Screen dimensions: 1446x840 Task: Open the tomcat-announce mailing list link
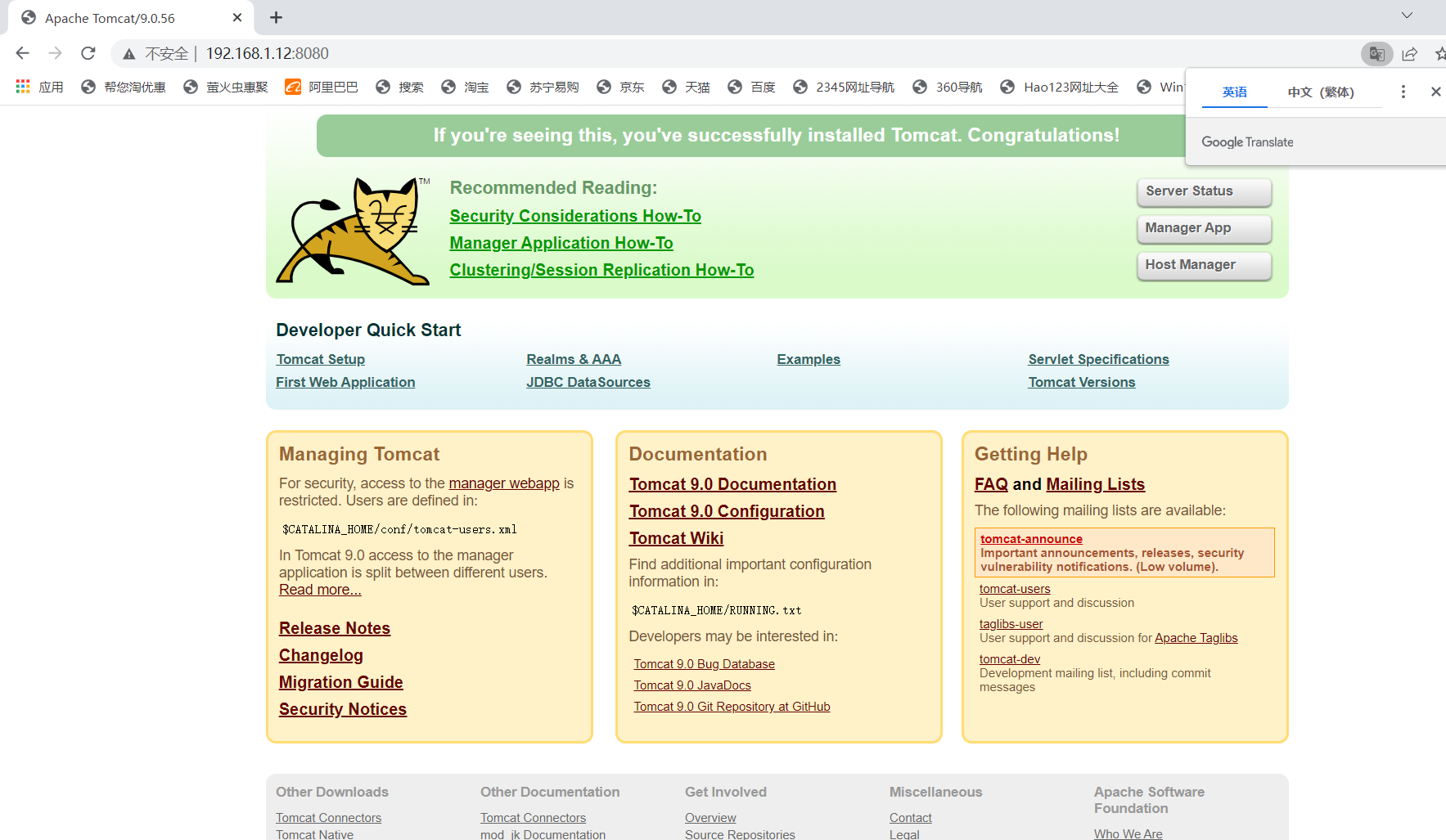(1031, 539)
